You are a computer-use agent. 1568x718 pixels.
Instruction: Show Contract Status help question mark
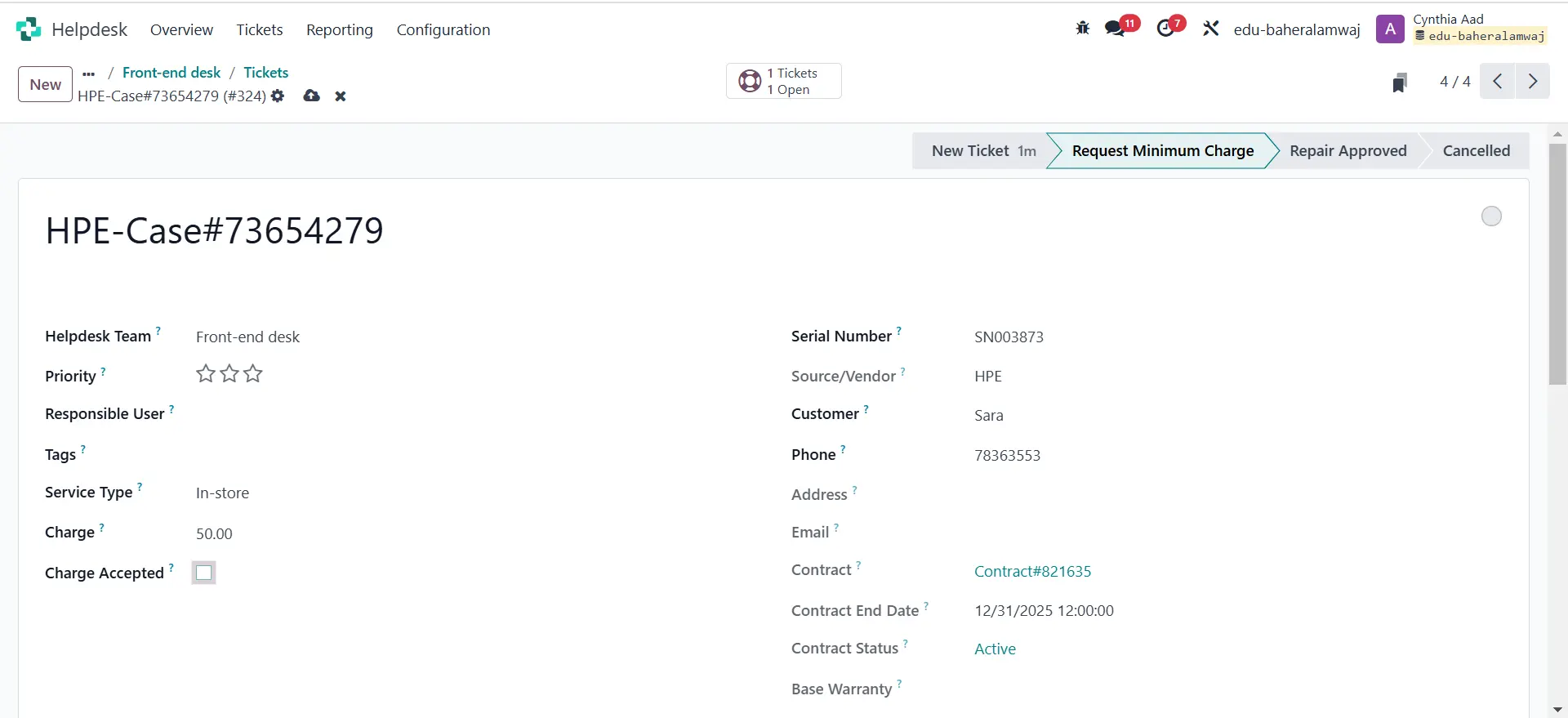[905, 643]
